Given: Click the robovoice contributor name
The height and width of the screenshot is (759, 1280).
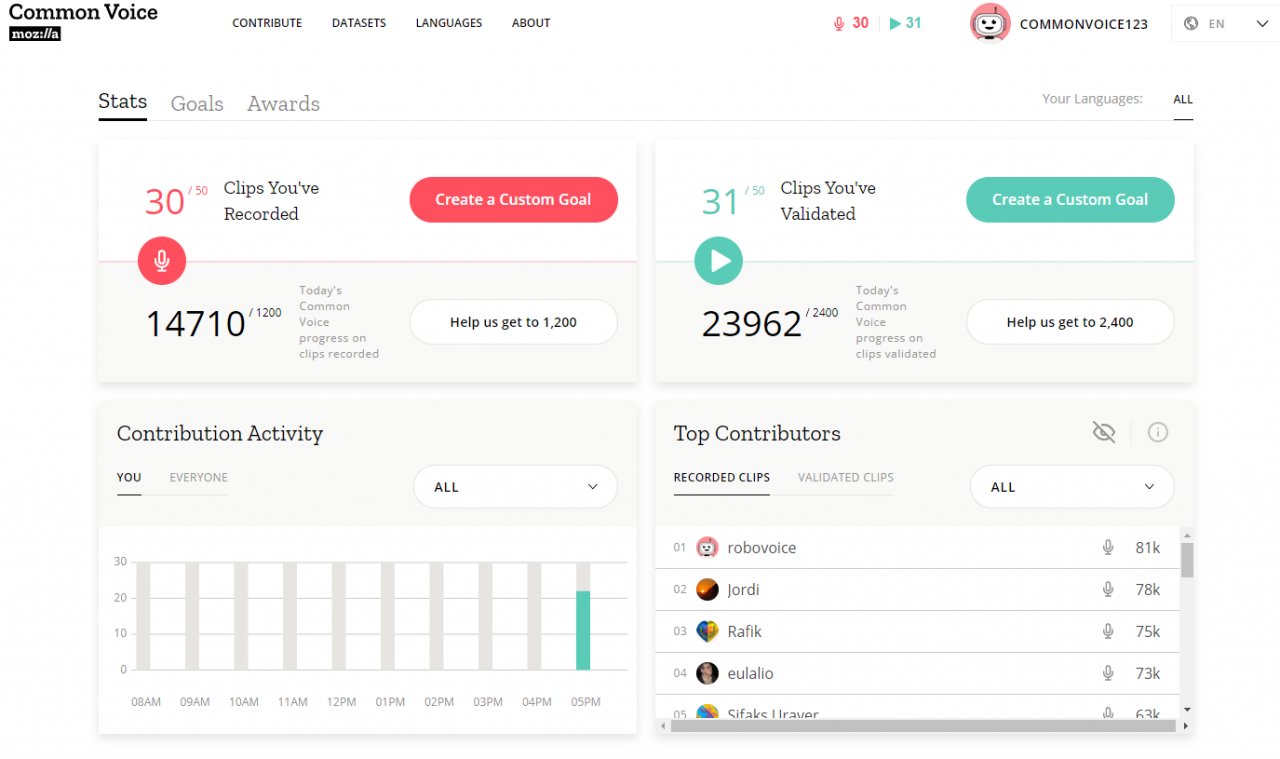Looking at the screenshot, I should tap(762, 548).
